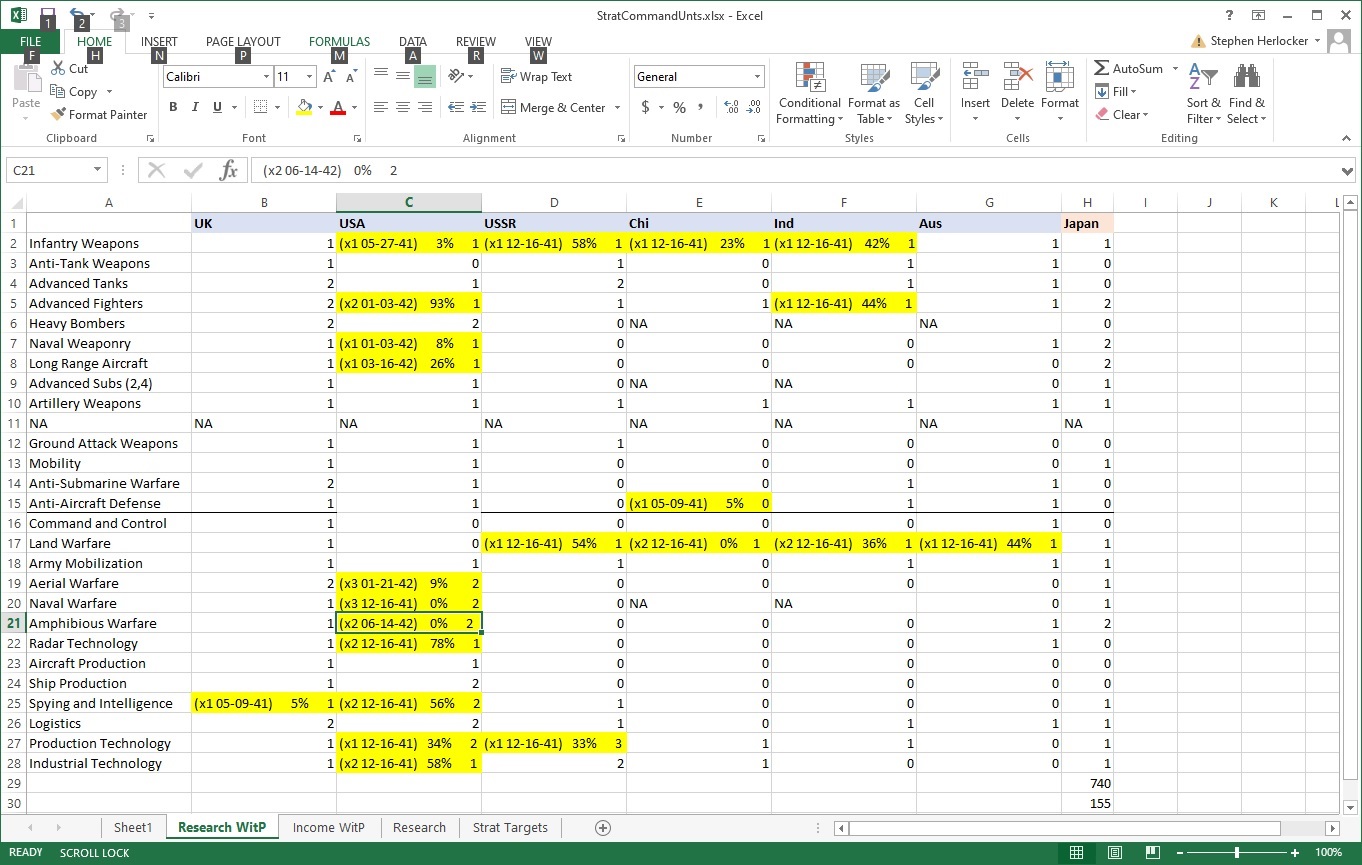Decrease the font size with the small A
This screenshot has width=1362, height=865.
click(351, 77)
